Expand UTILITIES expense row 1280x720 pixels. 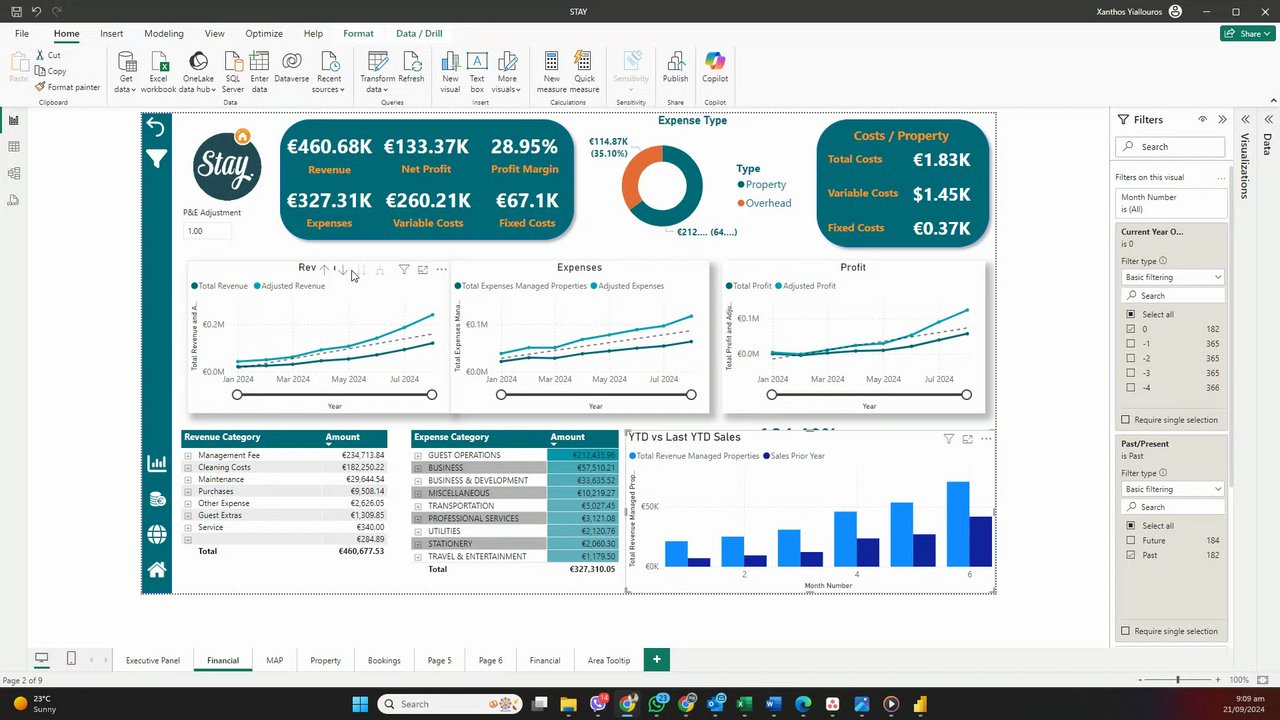point(418,532)
